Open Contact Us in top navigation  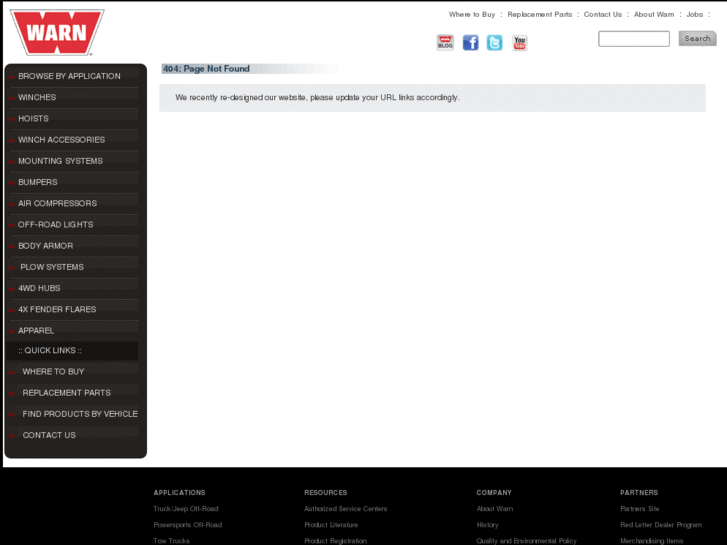pos(603,14)
